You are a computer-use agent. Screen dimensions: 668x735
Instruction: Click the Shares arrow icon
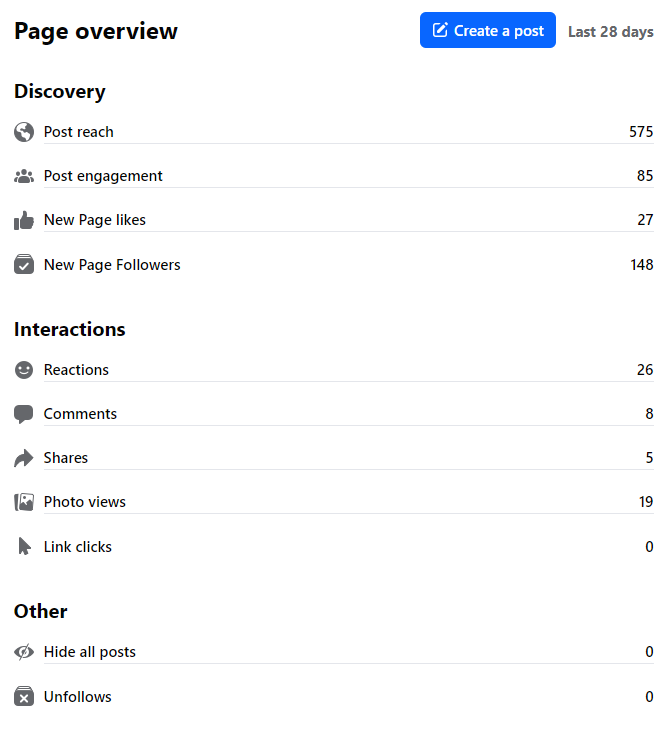coord(24,458)
